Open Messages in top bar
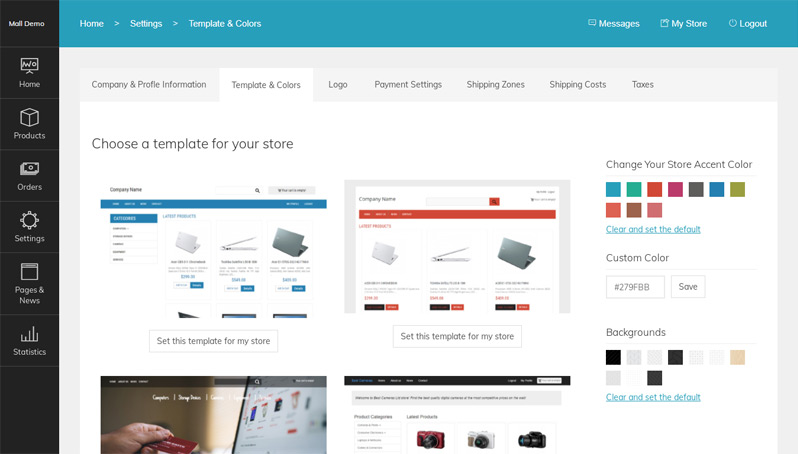This screenshot has width=798, height=454. 613,23
